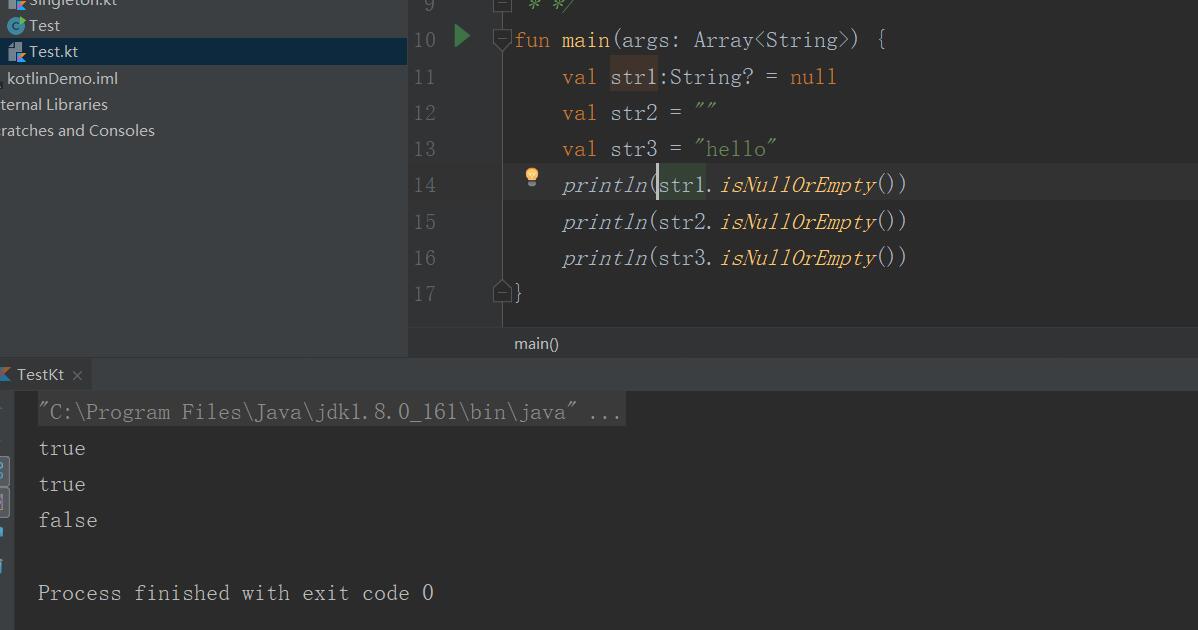
Task: Close the TestKt run tab
Action: point(77,375)
